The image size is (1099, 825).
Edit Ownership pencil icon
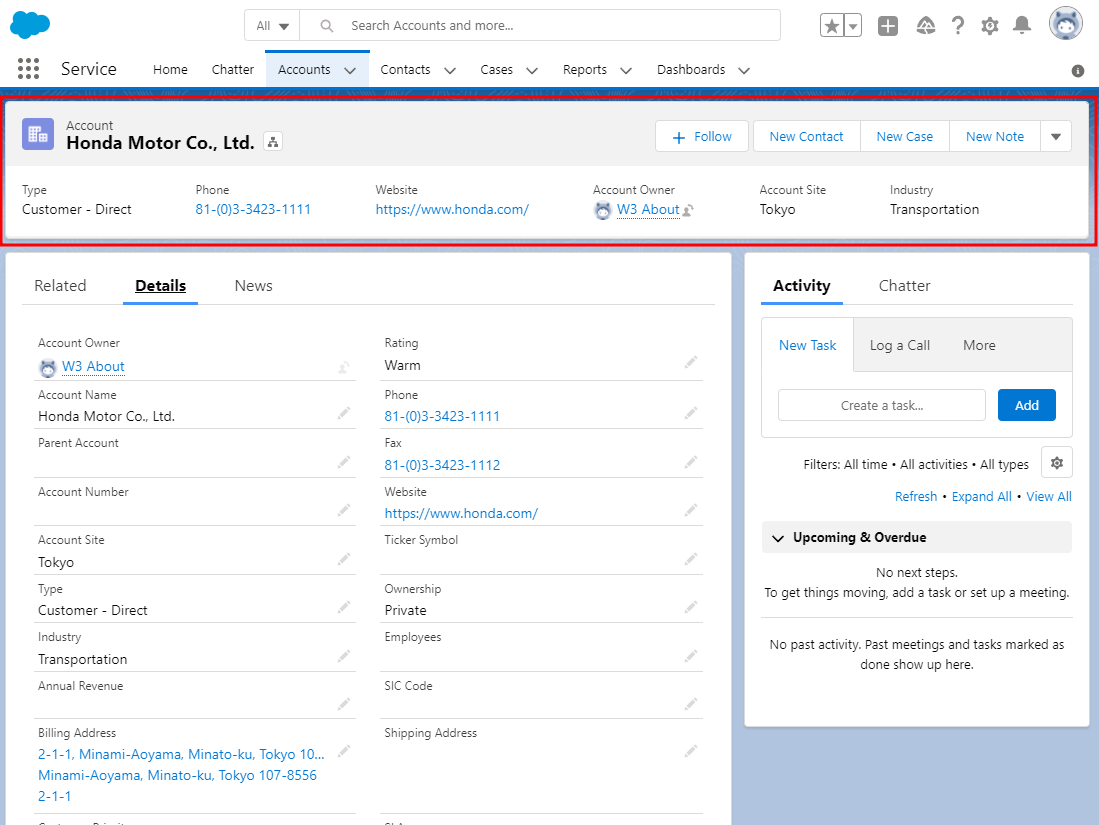click(691, 607)
